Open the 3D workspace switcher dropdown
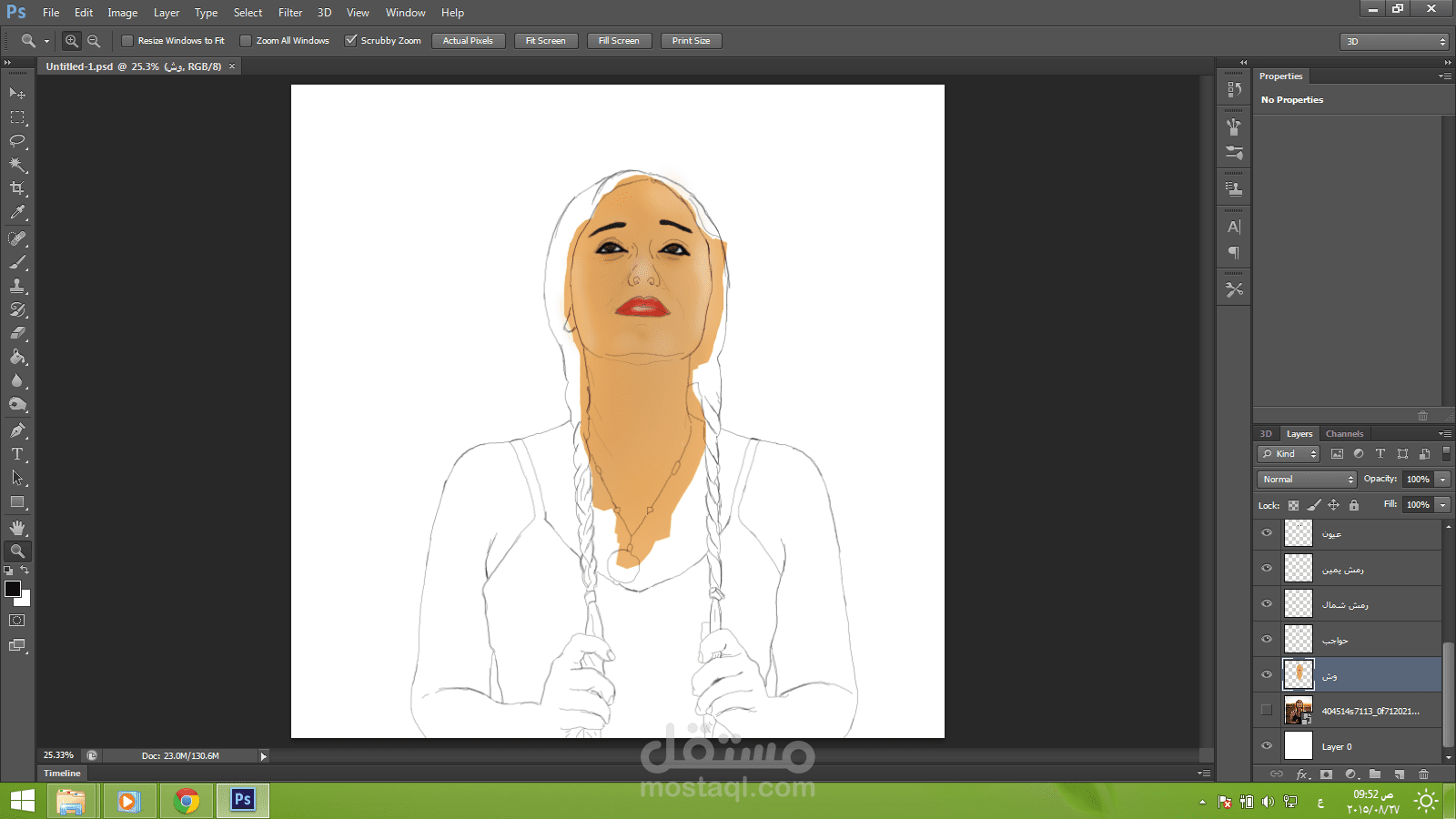Viewport: 1456px width, 819px height. click(x=1394, y=42)
